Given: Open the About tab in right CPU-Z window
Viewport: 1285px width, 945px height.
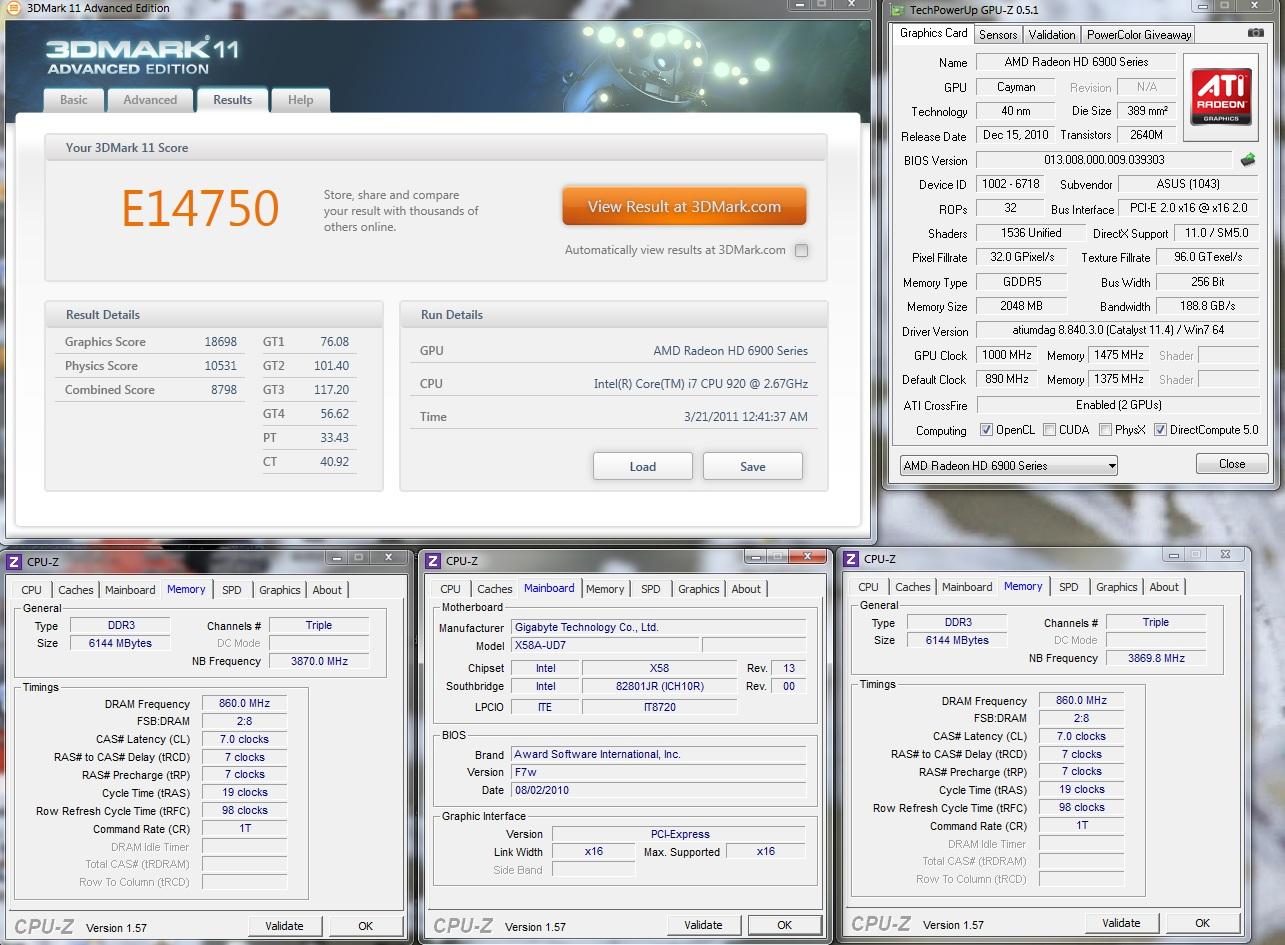Looking at the screenshot, I should click(1164, 587).
